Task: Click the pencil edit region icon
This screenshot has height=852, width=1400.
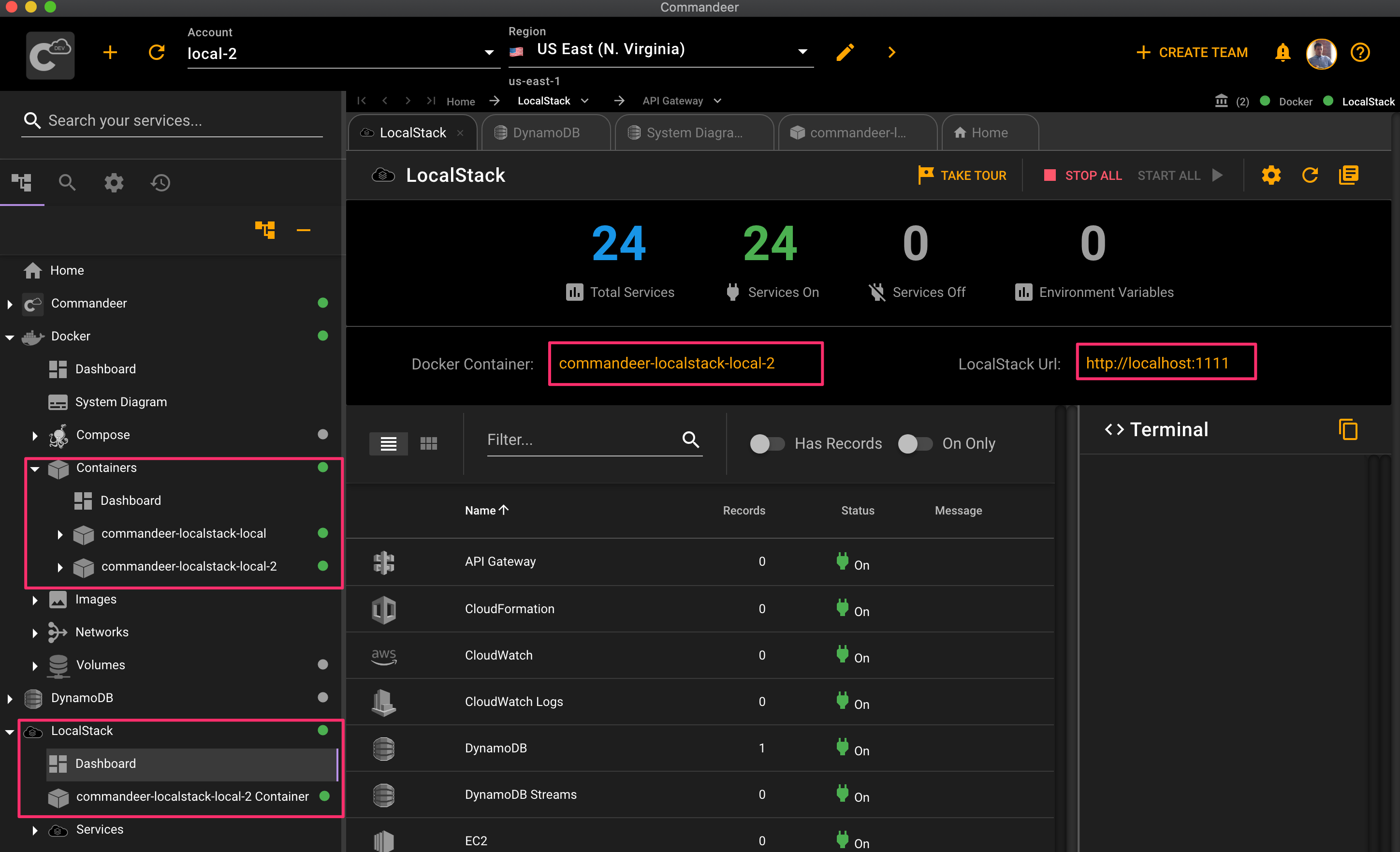Action: (845, 52)
